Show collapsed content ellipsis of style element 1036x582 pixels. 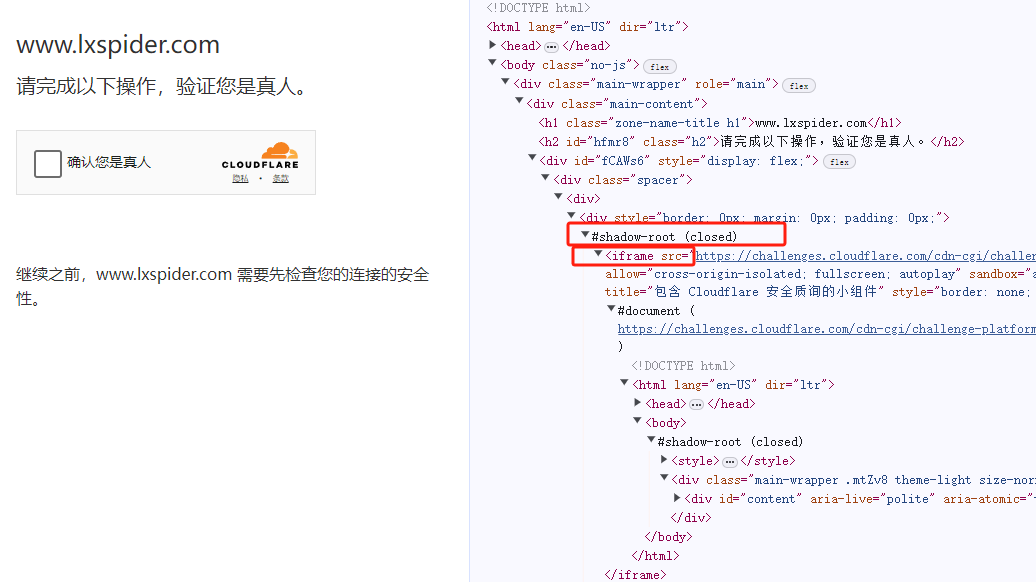(x=729, y=462)
